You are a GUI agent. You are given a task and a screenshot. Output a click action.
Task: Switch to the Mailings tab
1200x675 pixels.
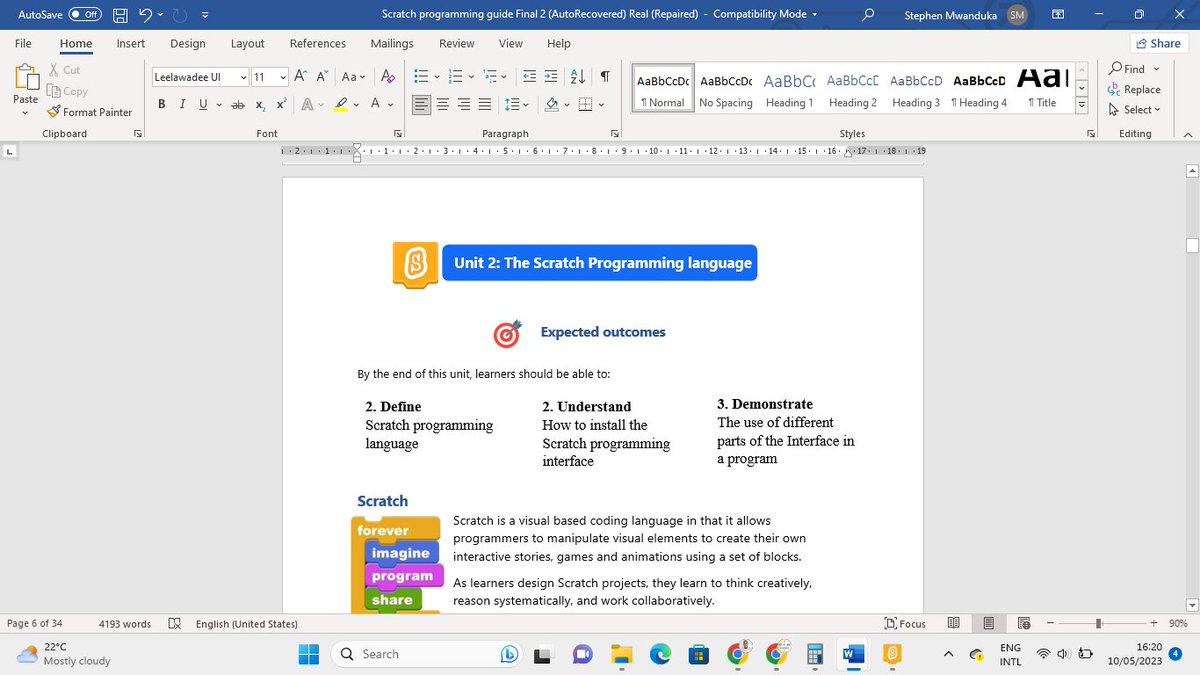[x=392, y=43]
